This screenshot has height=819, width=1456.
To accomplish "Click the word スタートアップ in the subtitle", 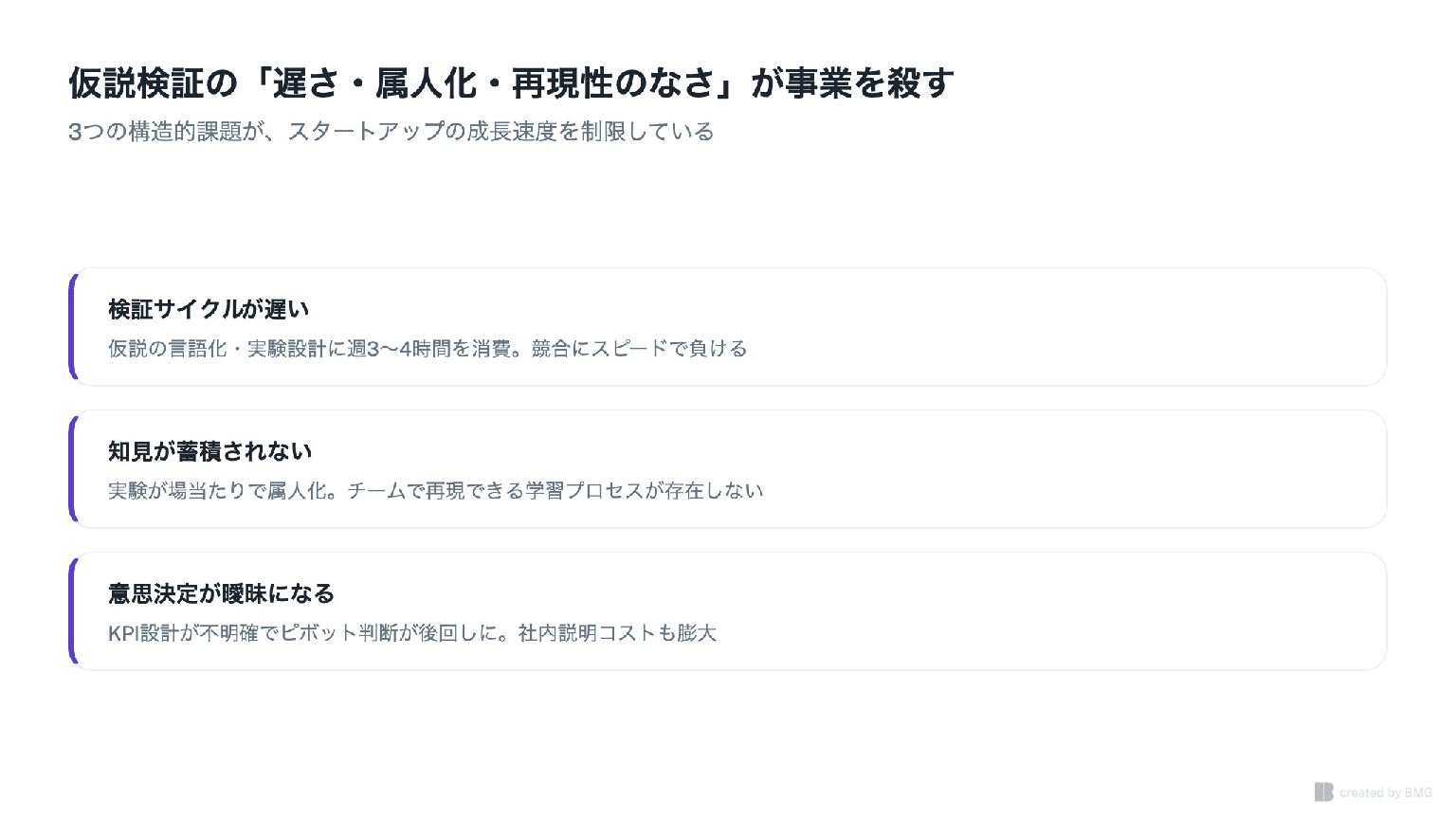I will point(365,132).
